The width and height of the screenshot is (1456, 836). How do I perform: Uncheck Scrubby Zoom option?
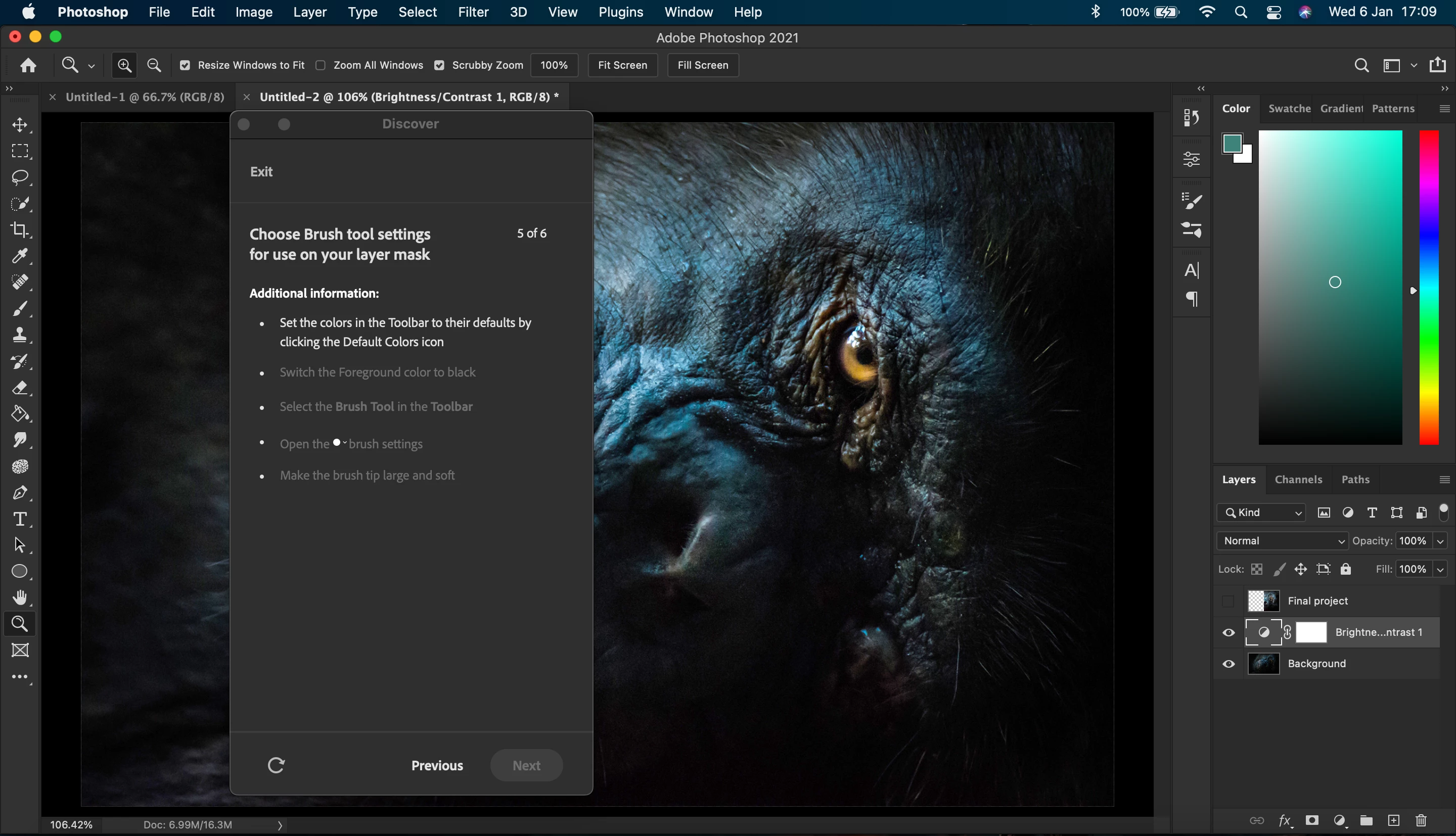(x=439, y=65)
